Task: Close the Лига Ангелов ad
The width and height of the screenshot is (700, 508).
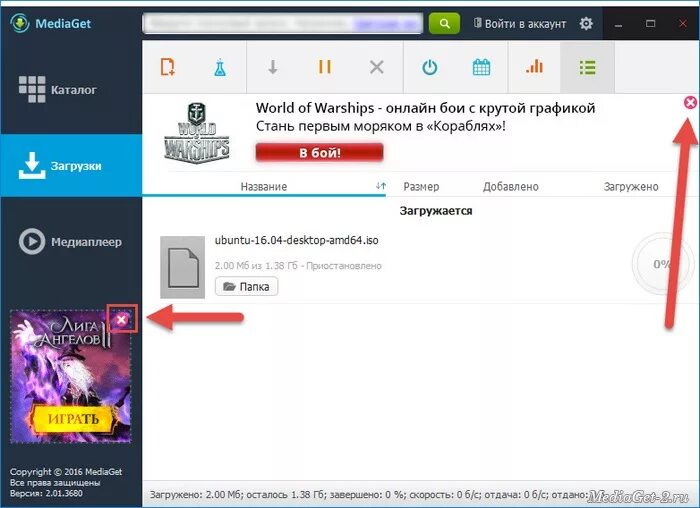Action: (x=121, y=319)
